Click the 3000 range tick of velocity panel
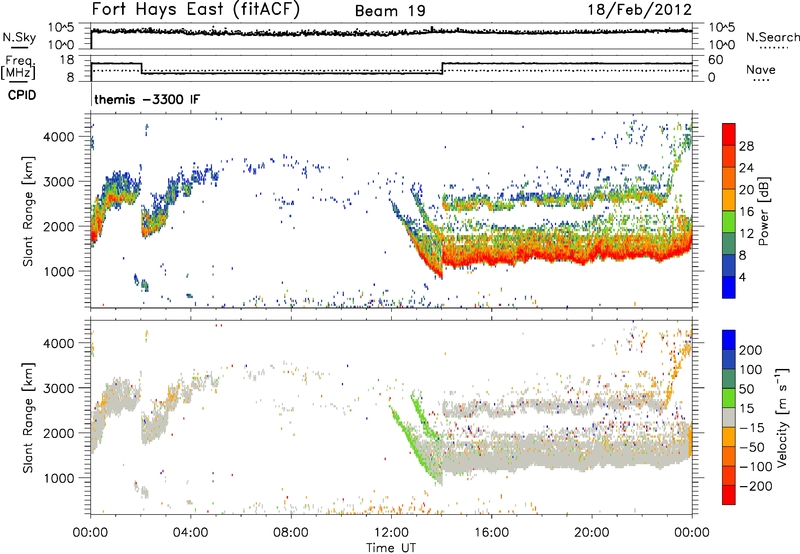Screen dimensions: 800x554 59,388
